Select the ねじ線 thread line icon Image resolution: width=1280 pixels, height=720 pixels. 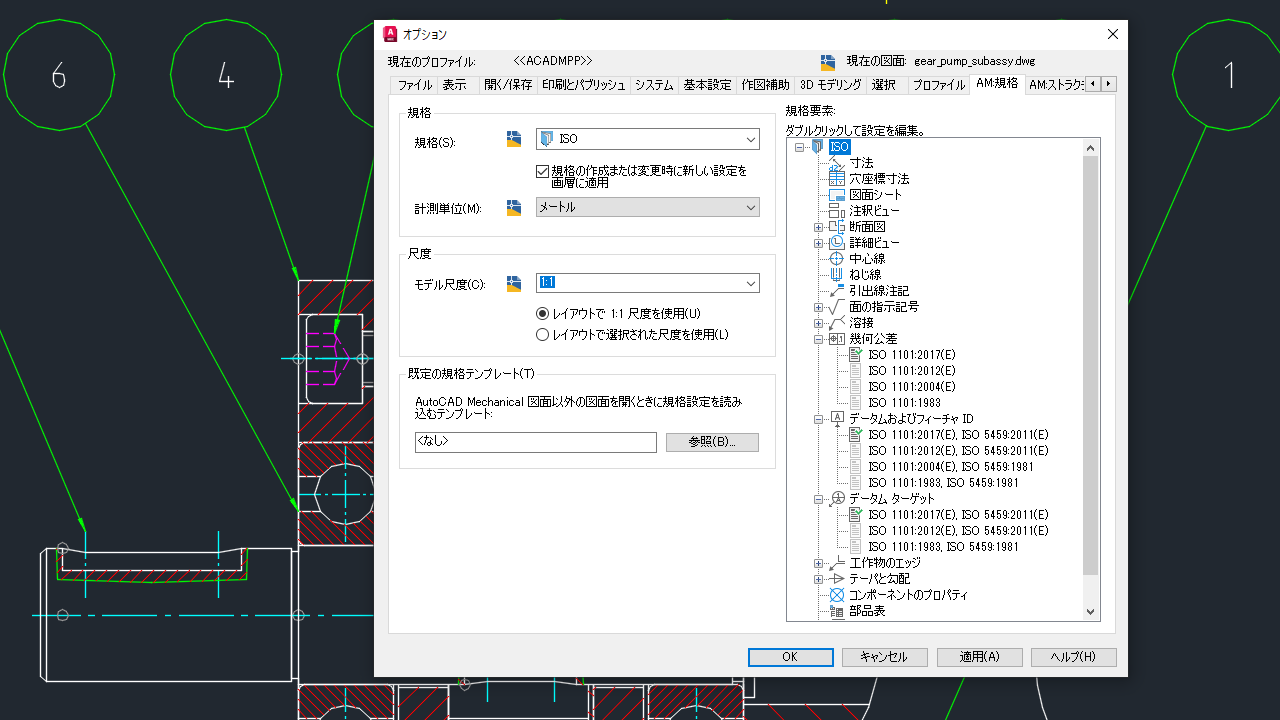[x=837, y=275]
